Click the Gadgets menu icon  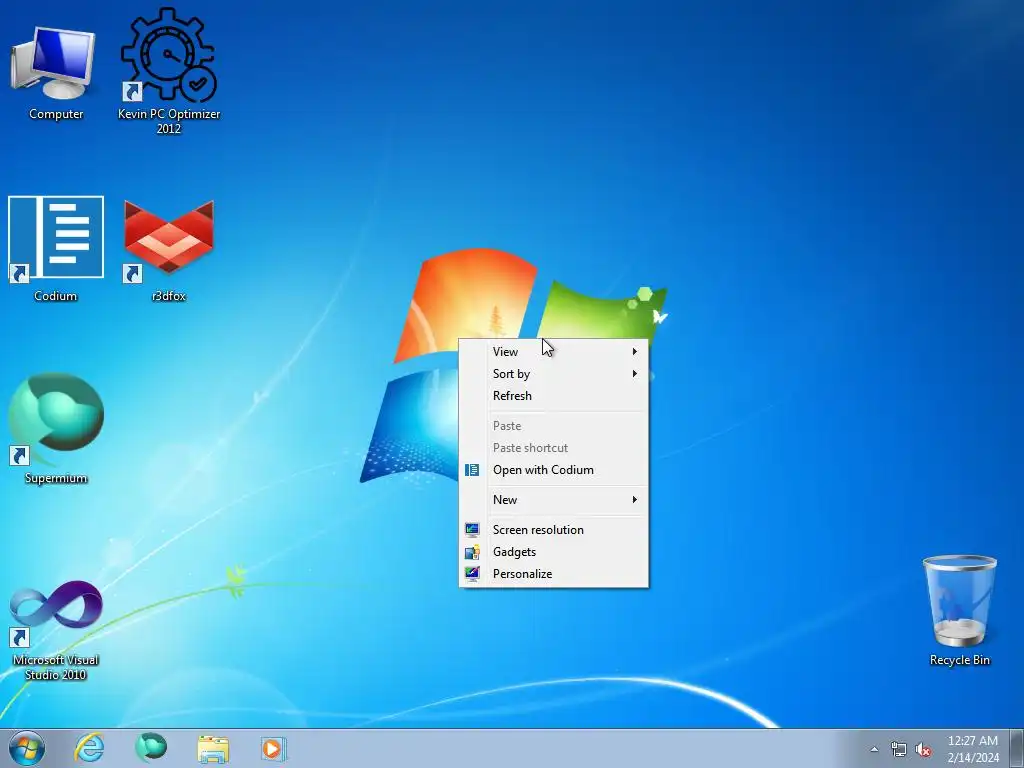472,552
